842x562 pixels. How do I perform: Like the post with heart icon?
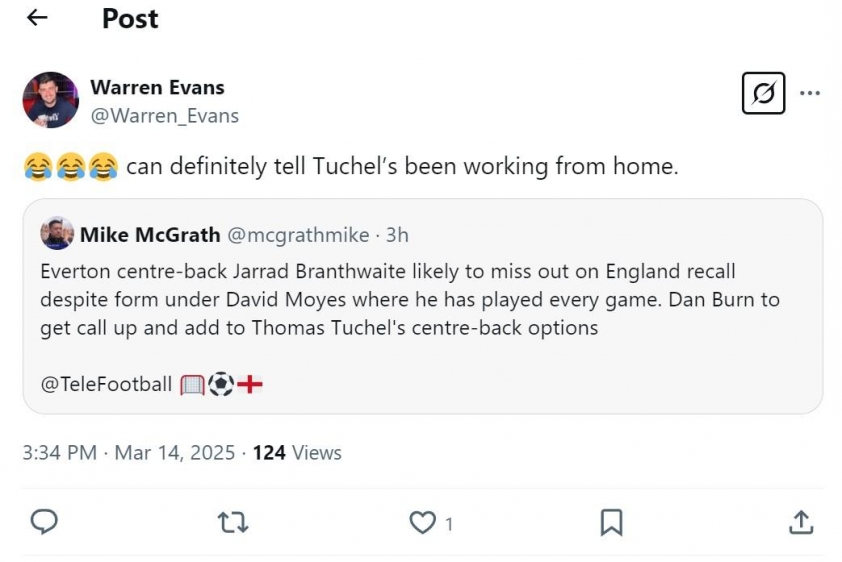coord(424,522)
